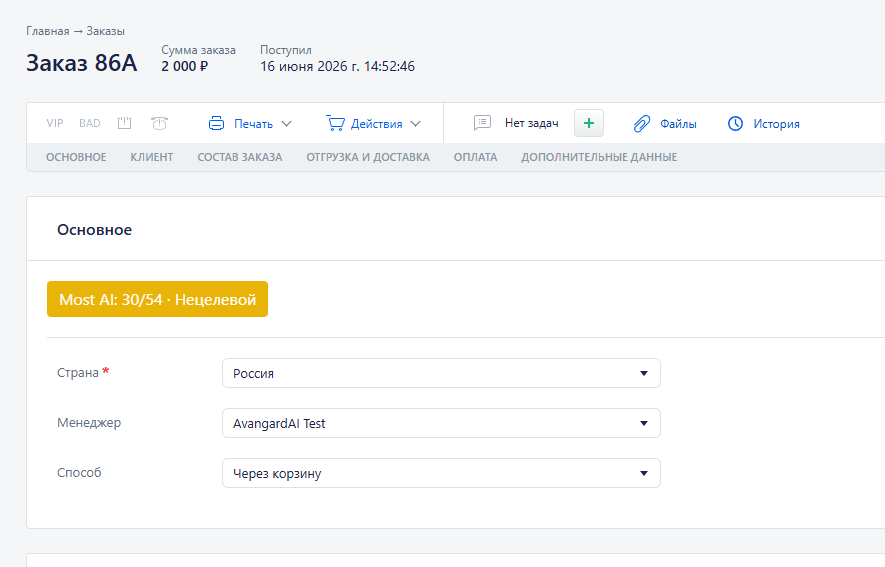
Task: Toggle the BAD customer mark
Action: 90,123
